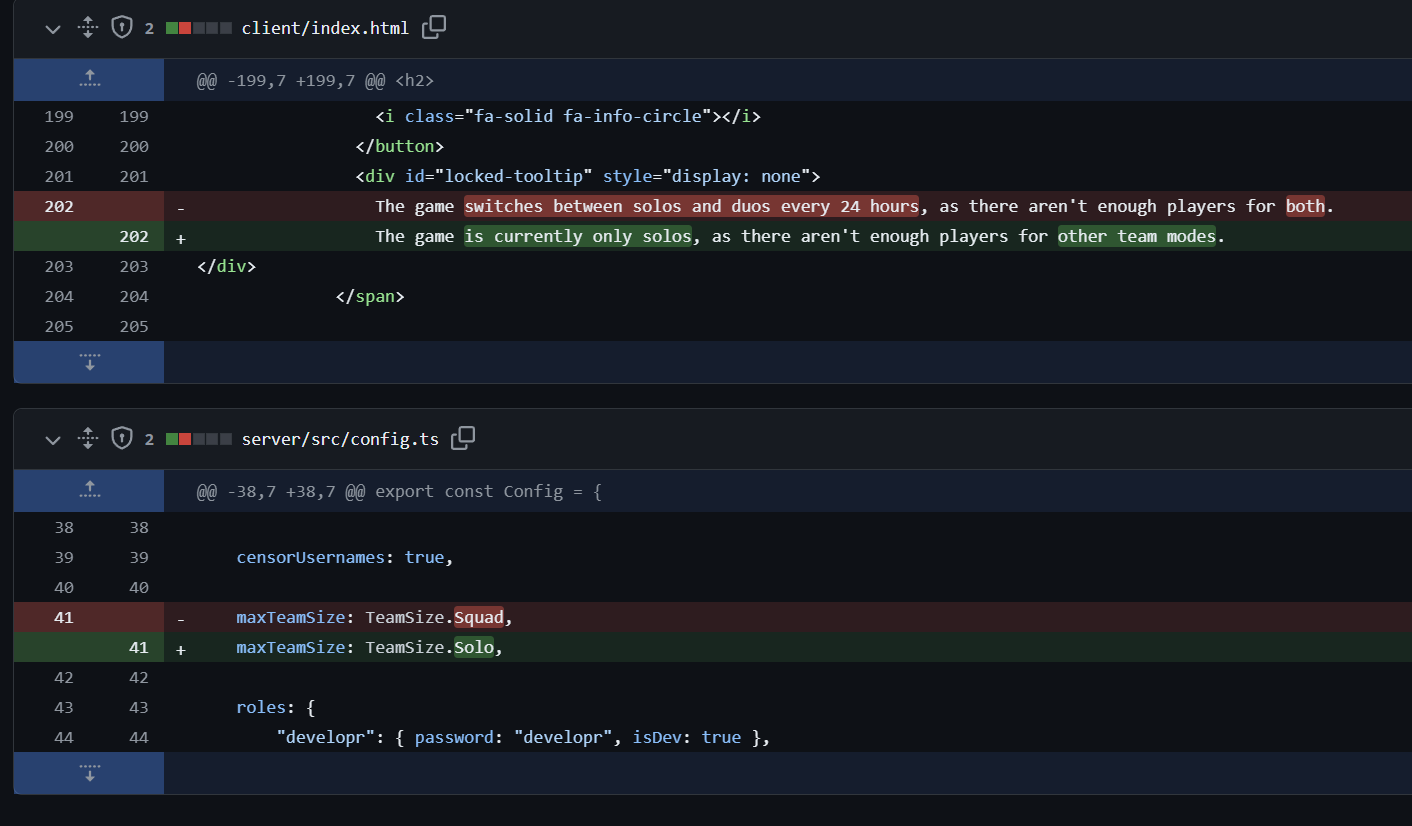Open the client/index.html file link
Screen dimensions: 1412x826
(325, 28)
